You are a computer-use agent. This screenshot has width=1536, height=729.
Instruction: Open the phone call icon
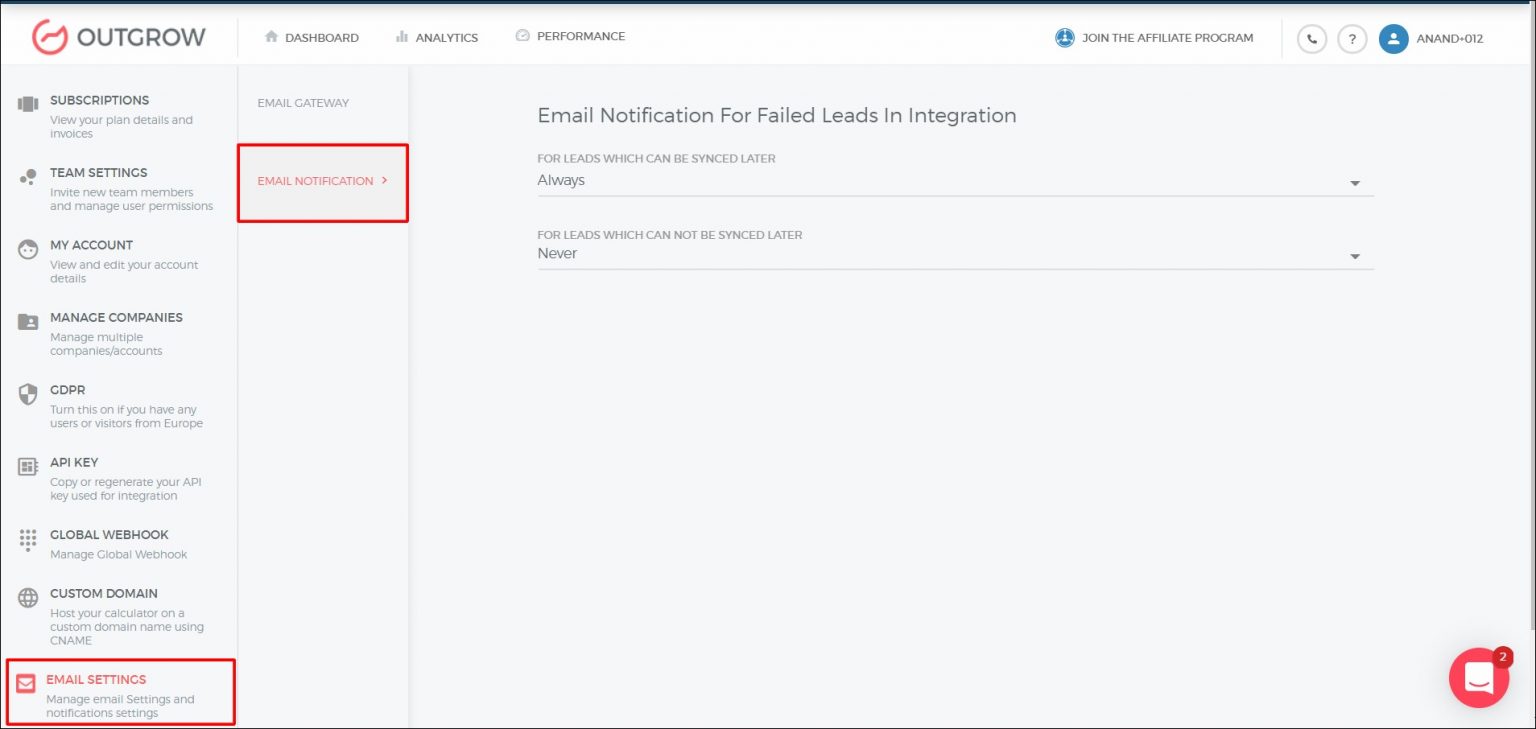click(1311, 39)
